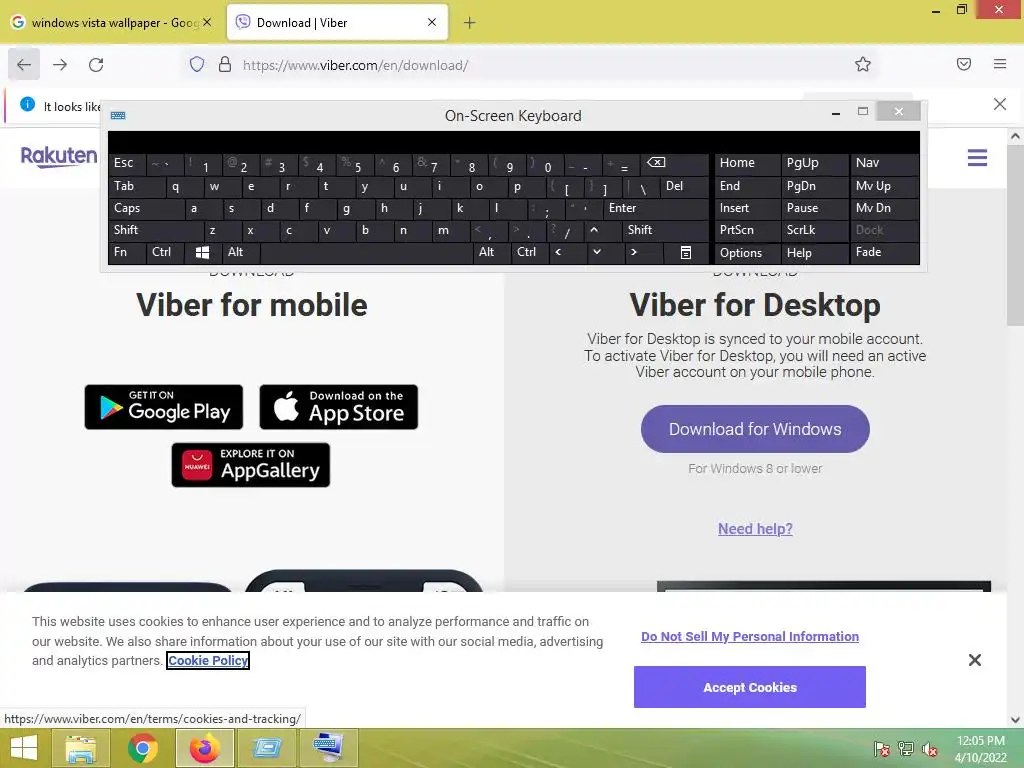Toggle left Ctrl key
The height and width of the screenshot is (768, 1024).
(x=165, y=252)
